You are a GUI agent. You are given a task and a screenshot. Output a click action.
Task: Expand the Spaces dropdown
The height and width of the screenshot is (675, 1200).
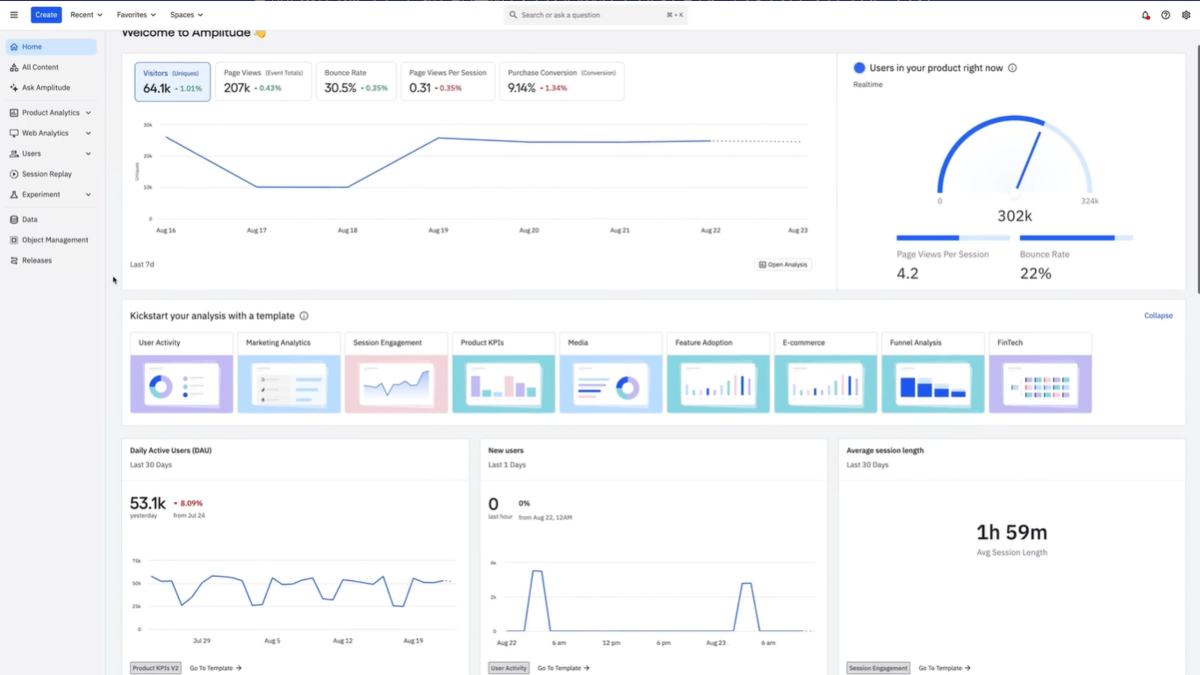click(x=186, y=15)
